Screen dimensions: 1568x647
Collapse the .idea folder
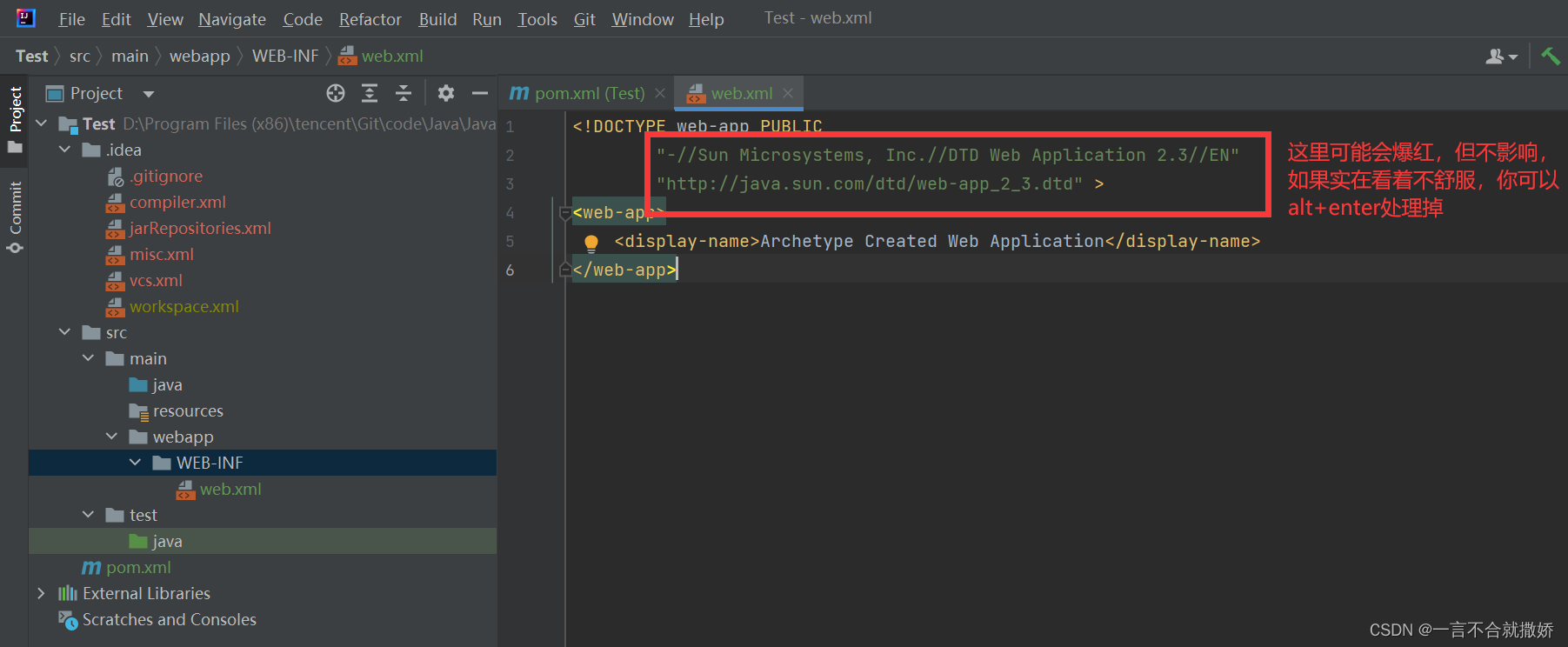point(64,150)
